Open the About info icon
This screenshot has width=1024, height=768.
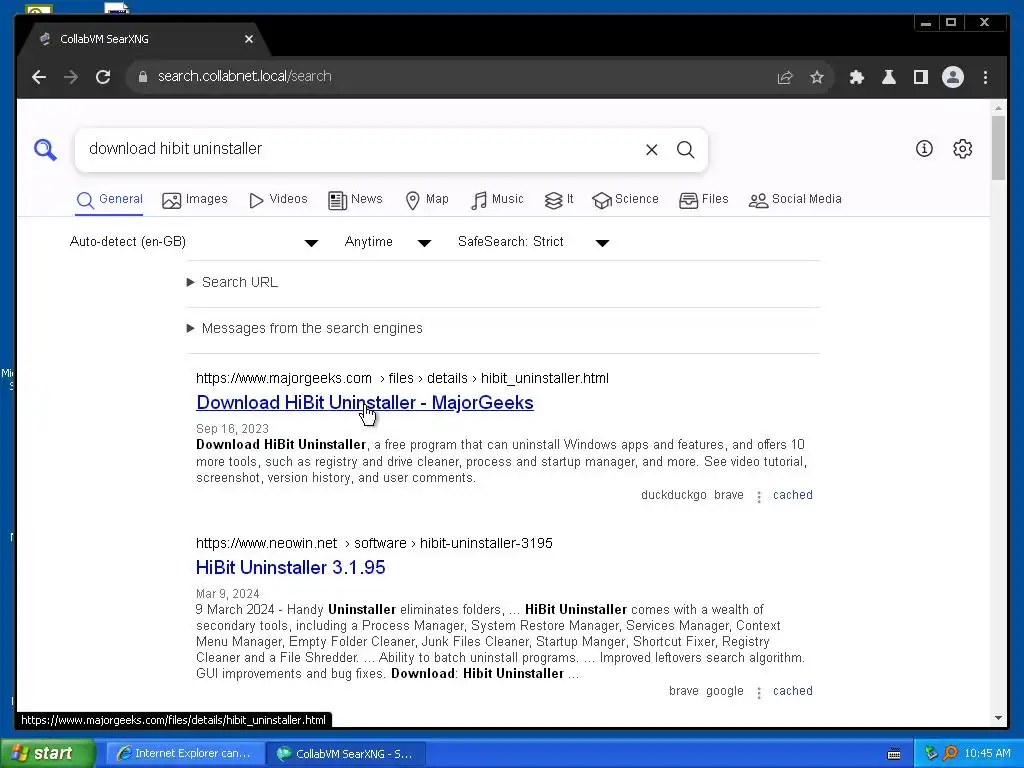(924, 149)
